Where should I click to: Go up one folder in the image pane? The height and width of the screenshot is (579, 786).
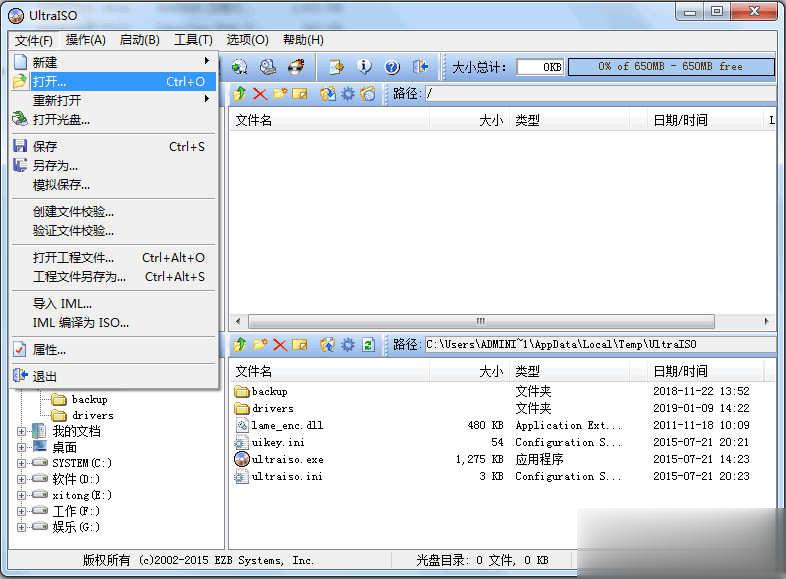(x=240, y=93)
